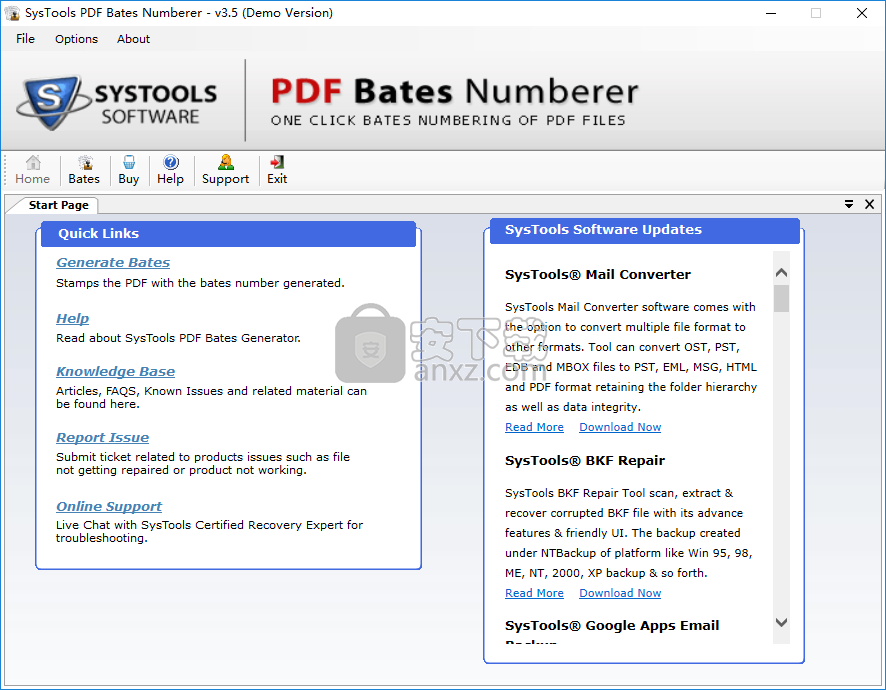This screenshot has width=886, height=690.
Task: Click the SysTools® Mail Converter heading
Action: (597, 275)
